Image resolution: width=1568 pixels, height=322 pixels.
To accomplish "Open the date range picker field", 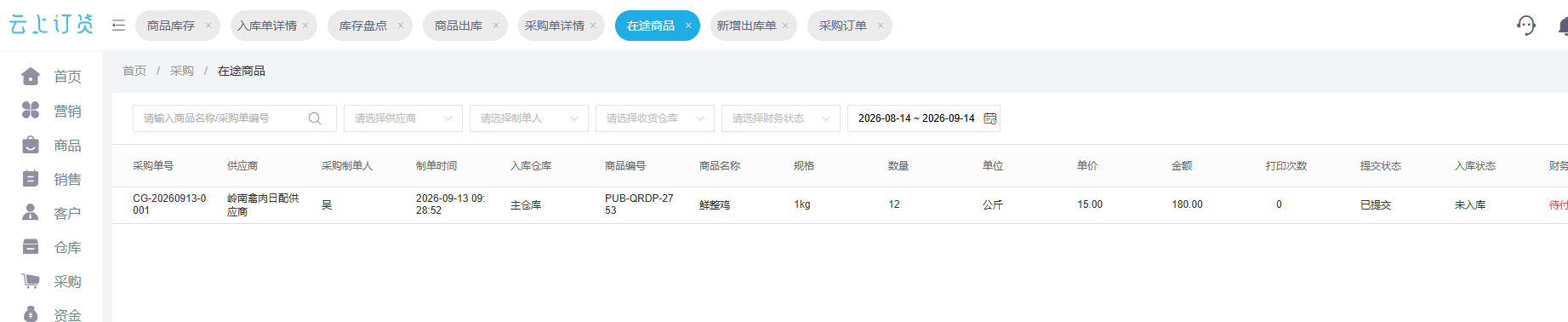I will pos(924,118).
